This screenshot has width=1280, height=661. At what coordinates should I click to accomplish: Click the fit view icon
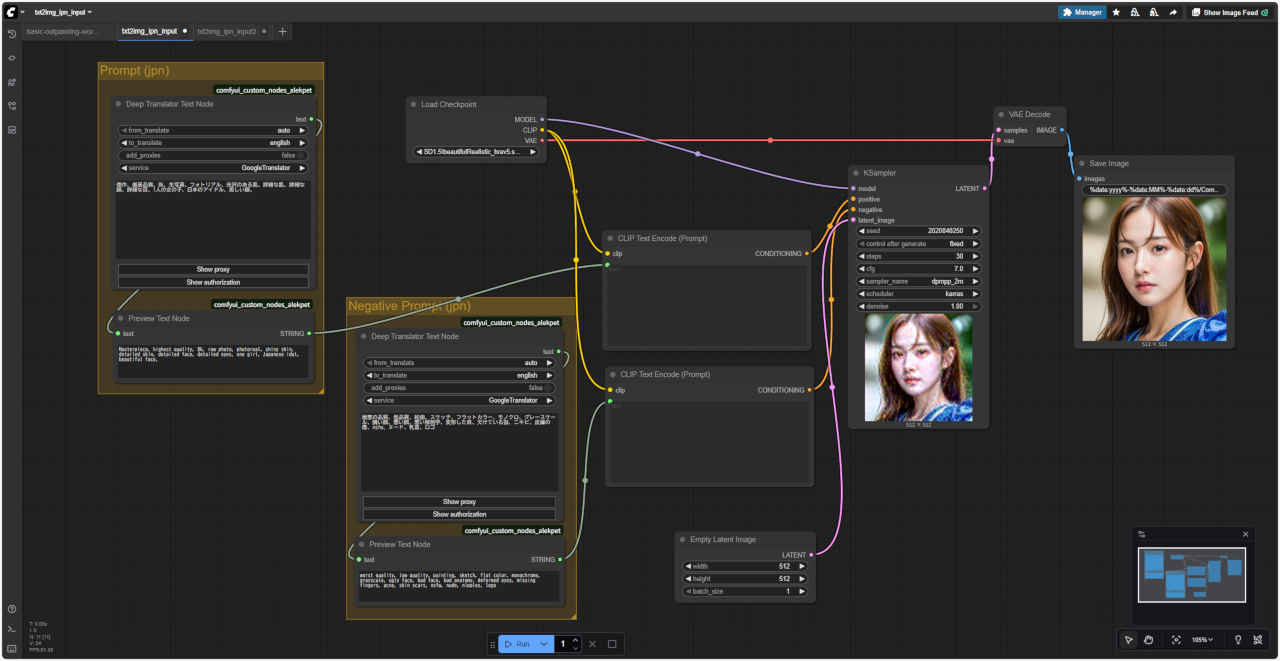(1175, 640)
